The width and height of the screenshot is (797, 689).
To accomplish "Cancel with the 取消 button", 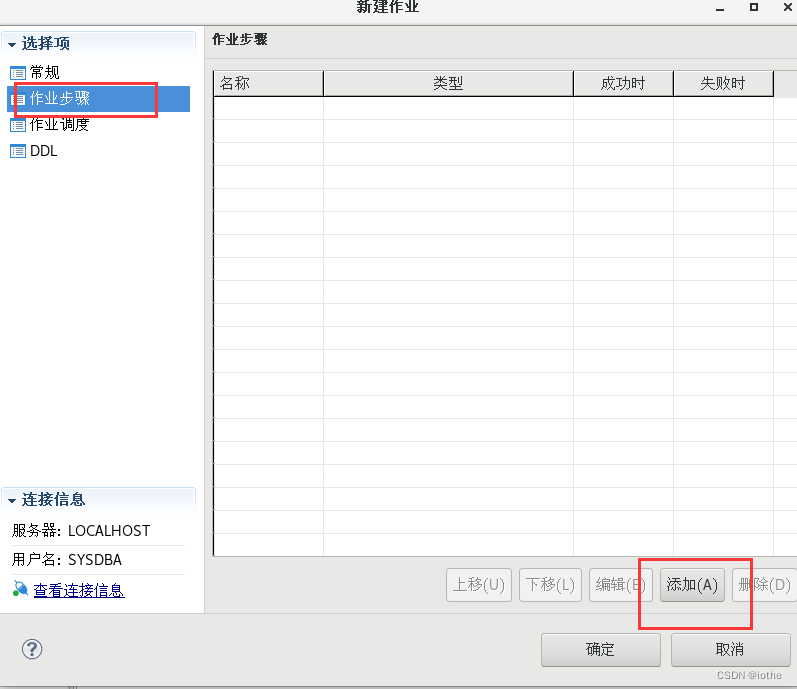I will pos(730,649).
